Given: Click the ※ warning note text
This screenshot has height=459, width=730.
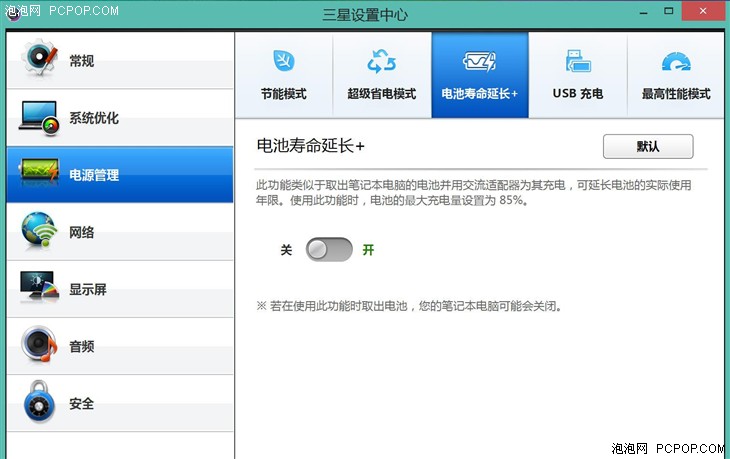Looking at the screenshot, I should click(x=409, y=306).
